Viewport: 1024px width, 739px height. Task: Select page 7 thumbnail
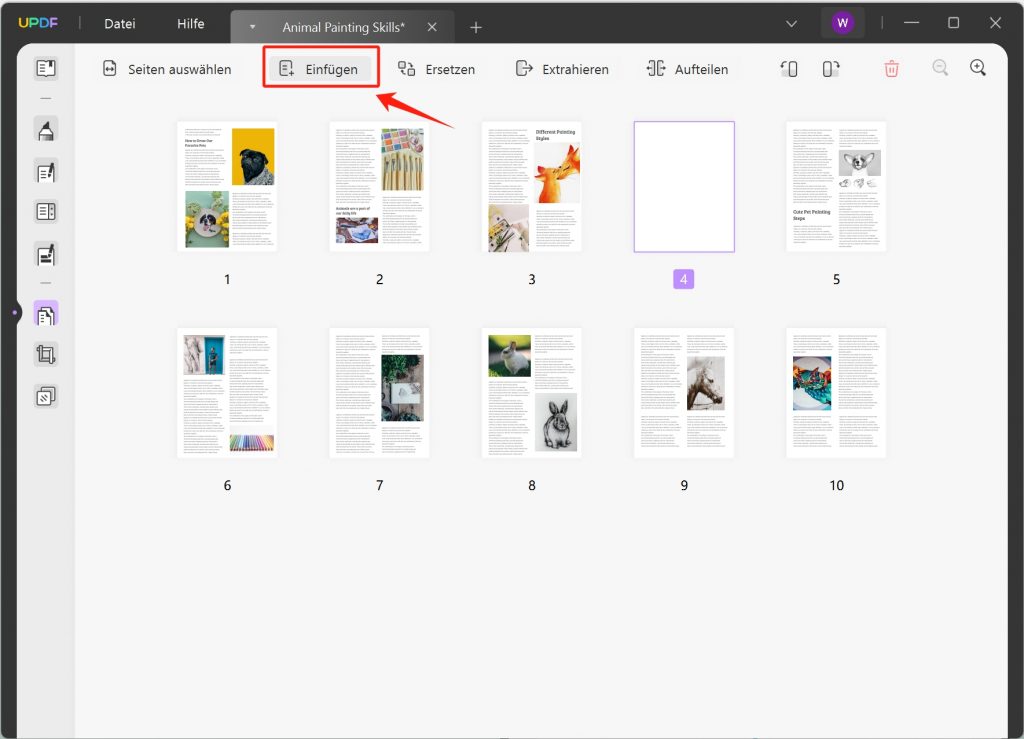point(379,393)
